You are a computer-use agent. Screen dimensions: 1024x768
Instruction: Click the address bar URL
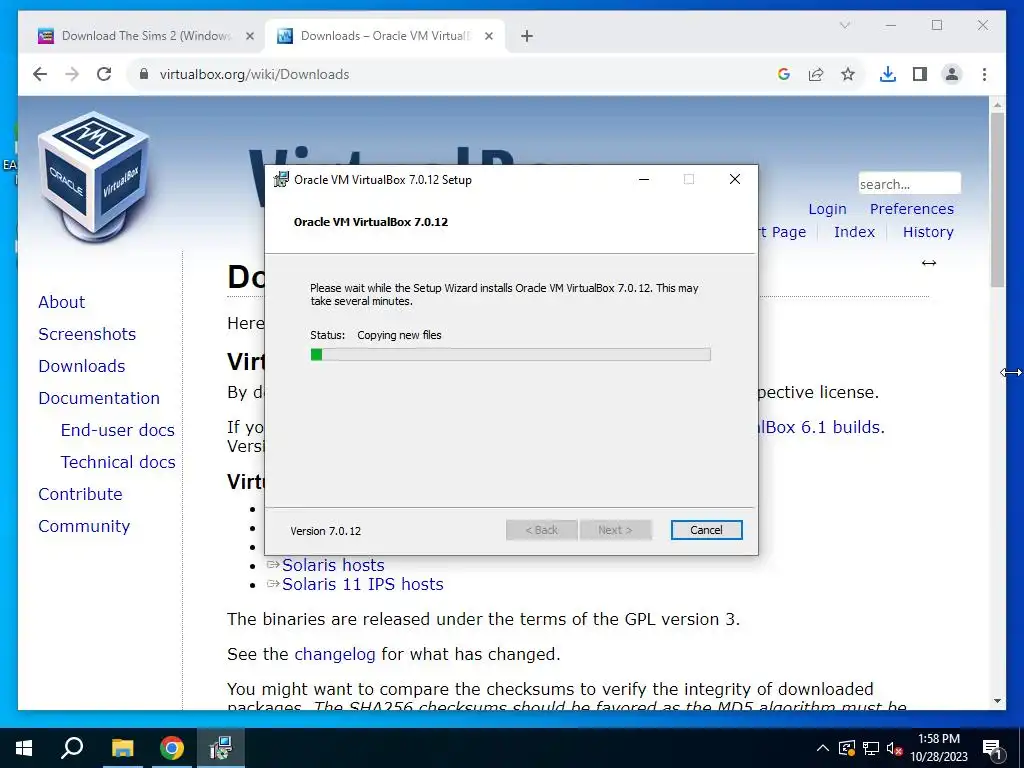pyautogui.click(x=254, y=74)
